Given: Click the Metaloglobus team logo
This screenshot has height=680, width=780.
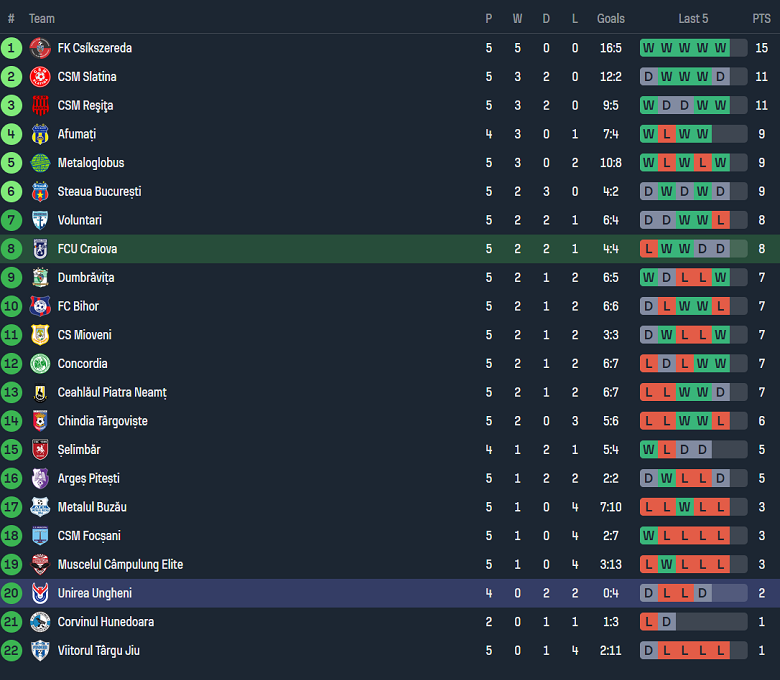Looking at the screenshot, I should point(40,163).
